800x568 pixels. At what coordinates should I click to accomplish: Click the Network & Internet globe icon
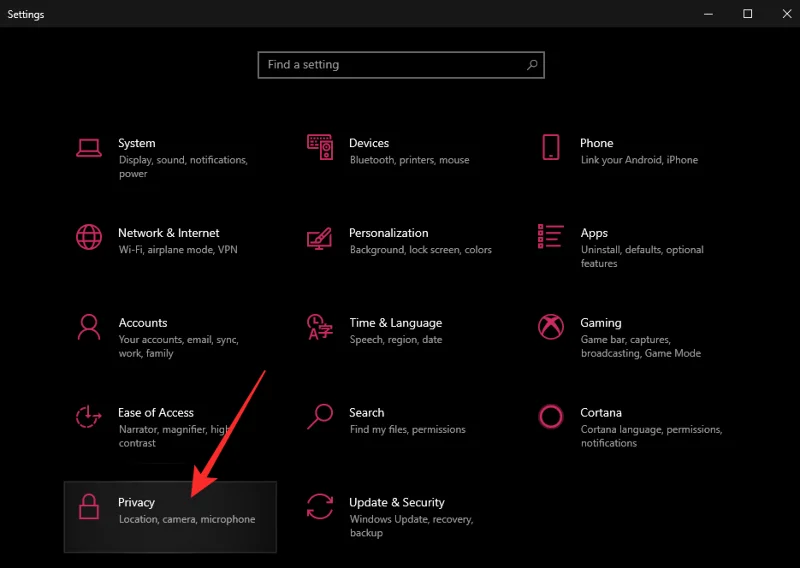pyautogui.click(x=89, y=237)
